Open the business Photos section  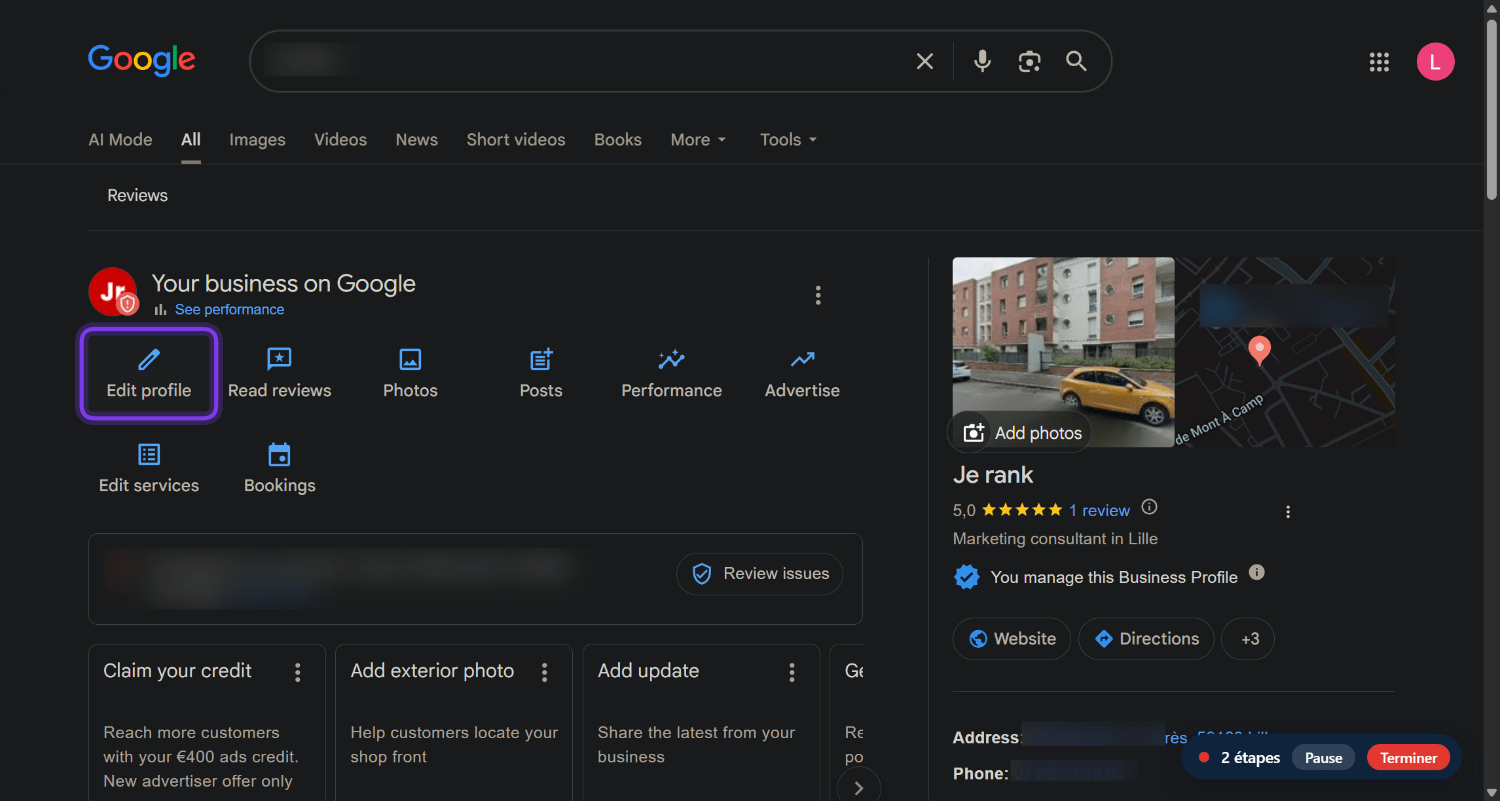click(x=410, y=374)
